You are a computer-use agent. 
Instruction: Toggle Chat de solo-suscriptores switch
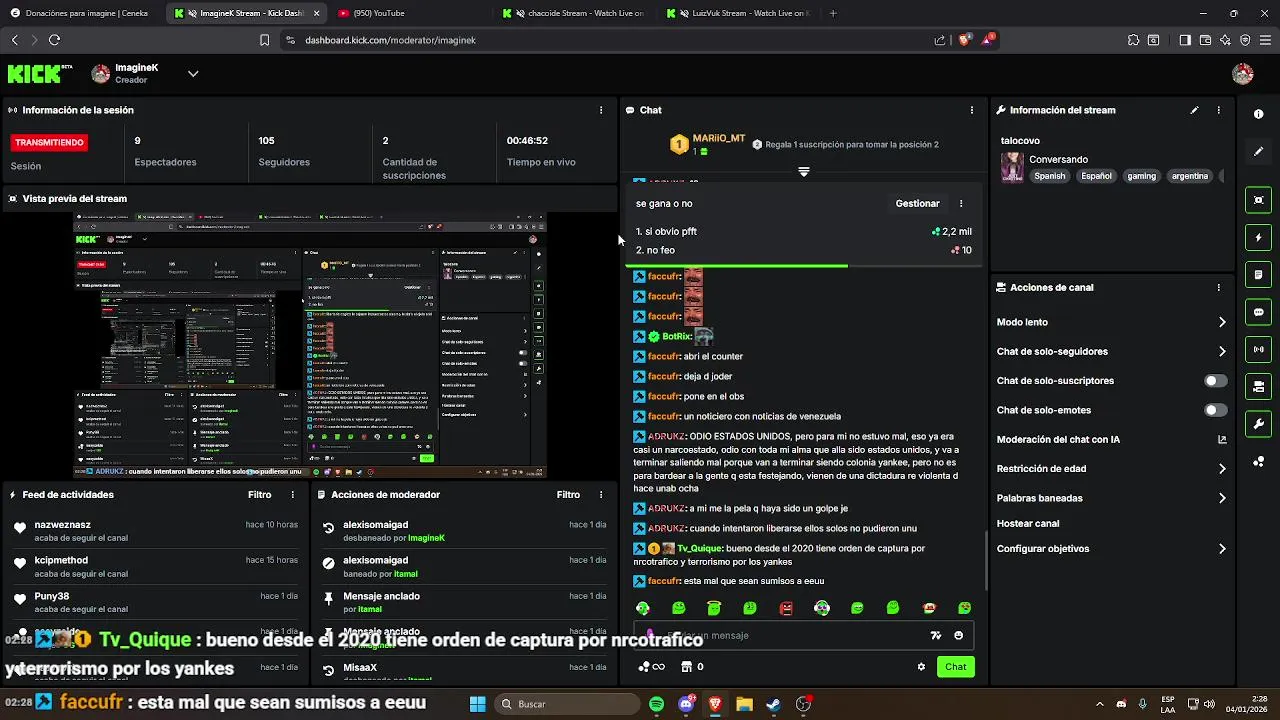tap(1215, 381)
